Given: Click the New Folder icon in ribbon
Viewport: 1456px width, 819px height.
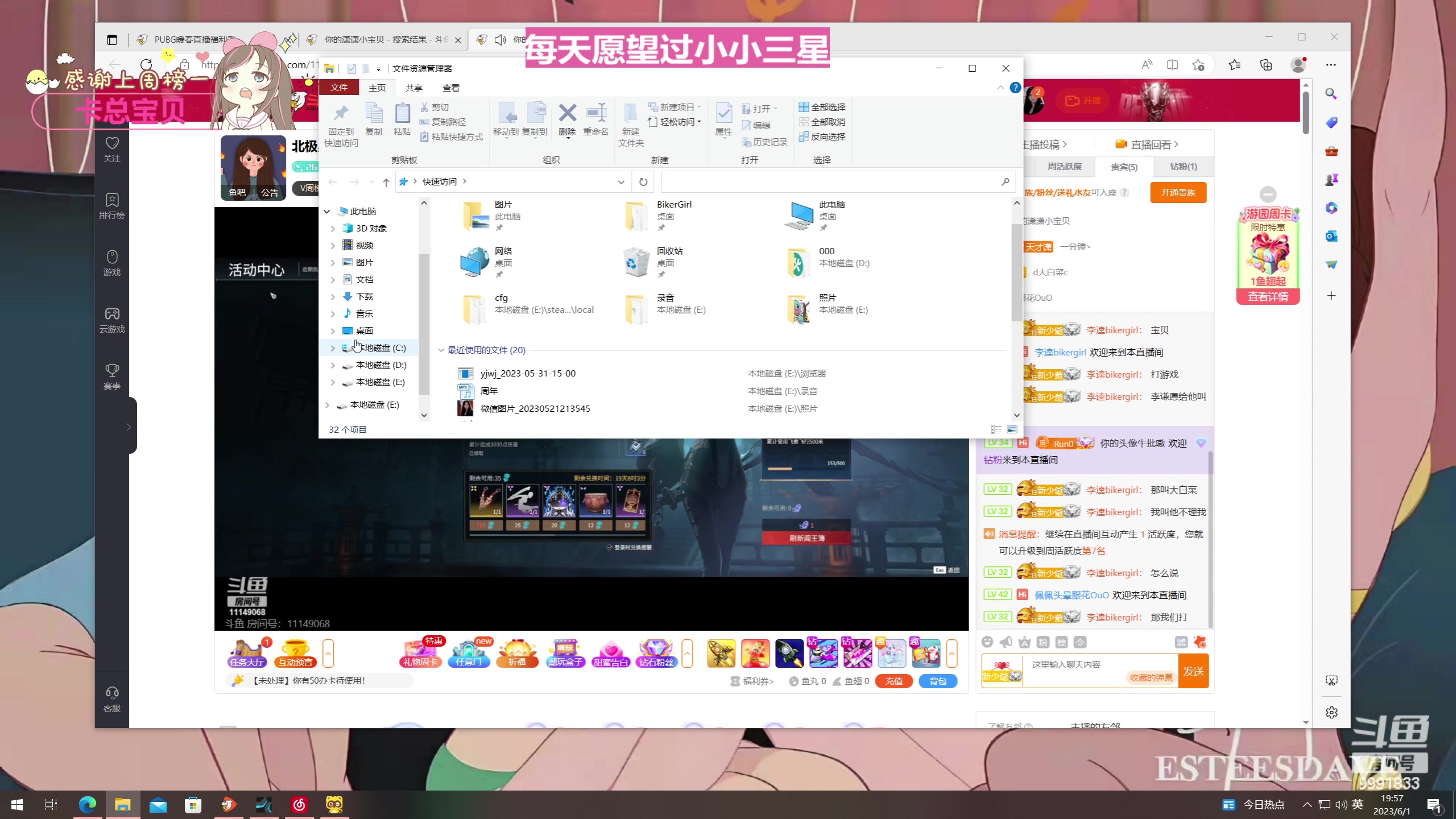Looking at the screenshot, I should point(631,120).
